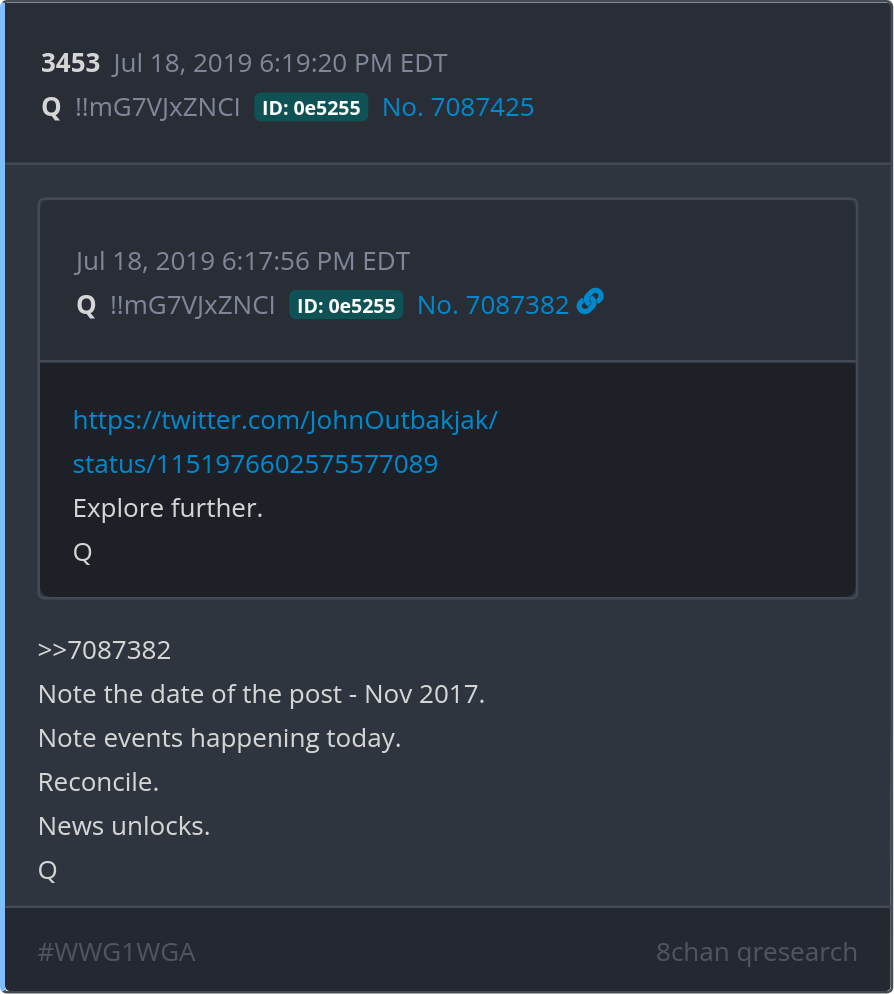This screenshot has width=894, height=994.
Task: Click the "Reconcile." line
Action: tap(98, 783)
